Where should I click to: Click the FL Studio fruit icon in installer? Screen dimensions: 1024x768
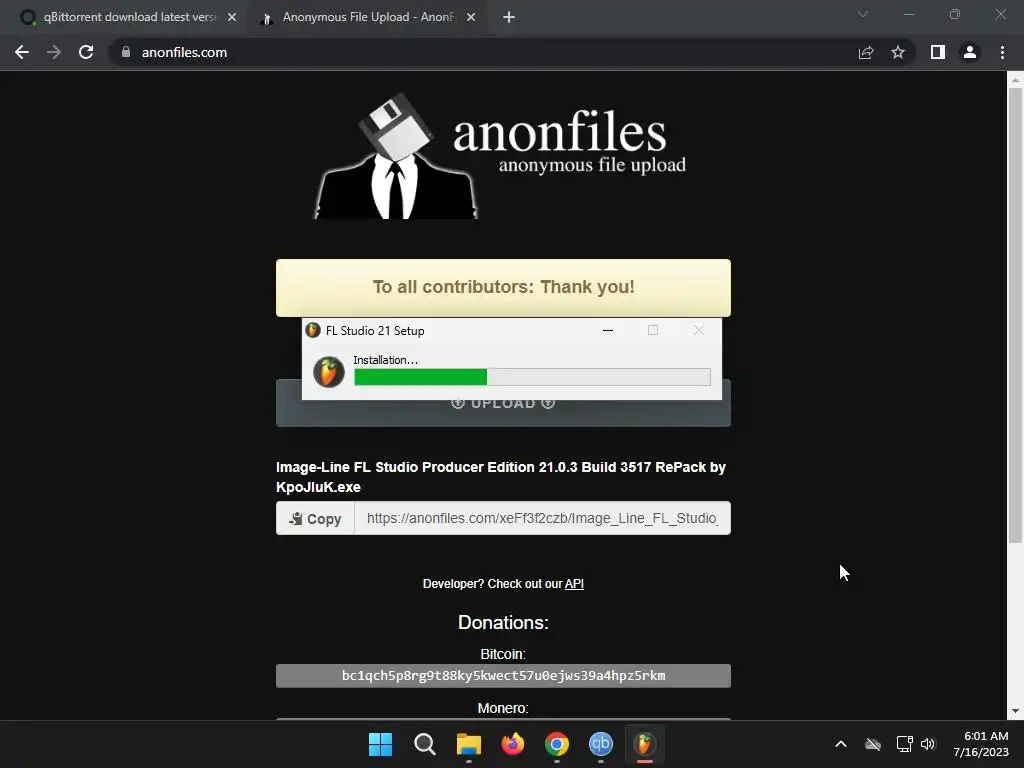[x=328, y=372]
